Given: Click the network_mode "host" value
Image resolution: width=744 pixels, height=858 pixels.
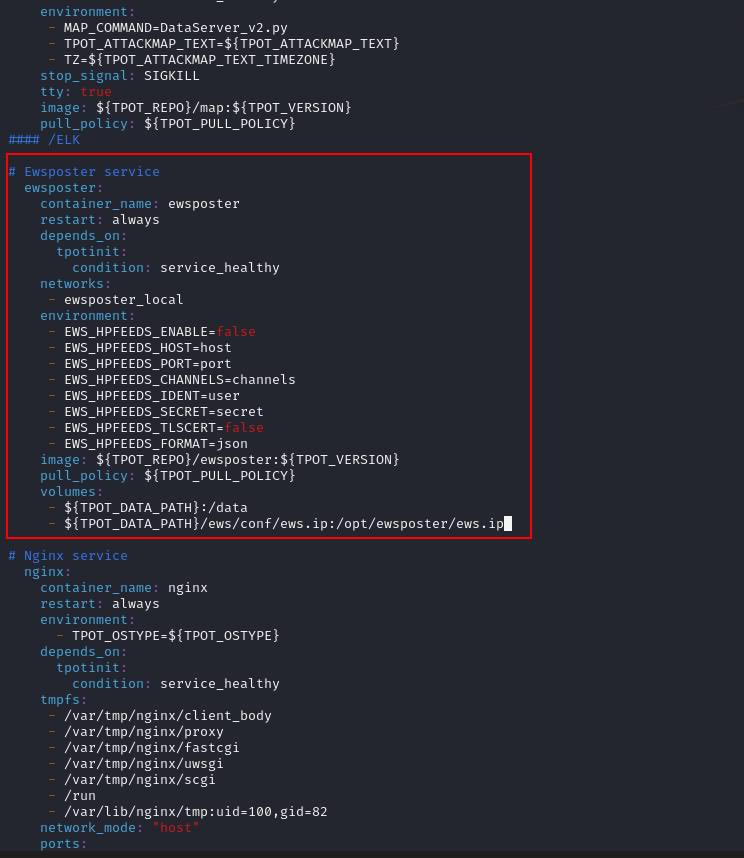Looking at the screenshot, I should pyautogui.click(x=175, y=828).
